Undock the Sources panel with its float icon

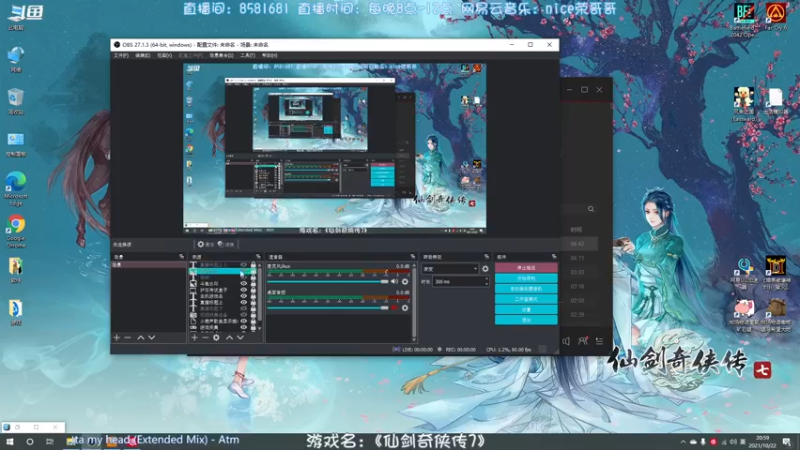click(258, 257)
